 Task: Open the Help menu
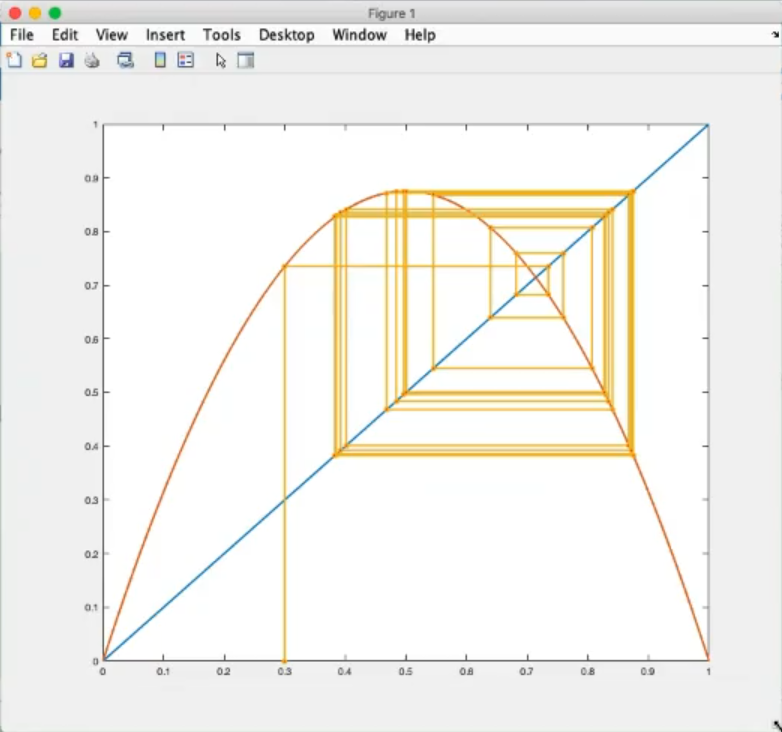click(x=420, y=35)
